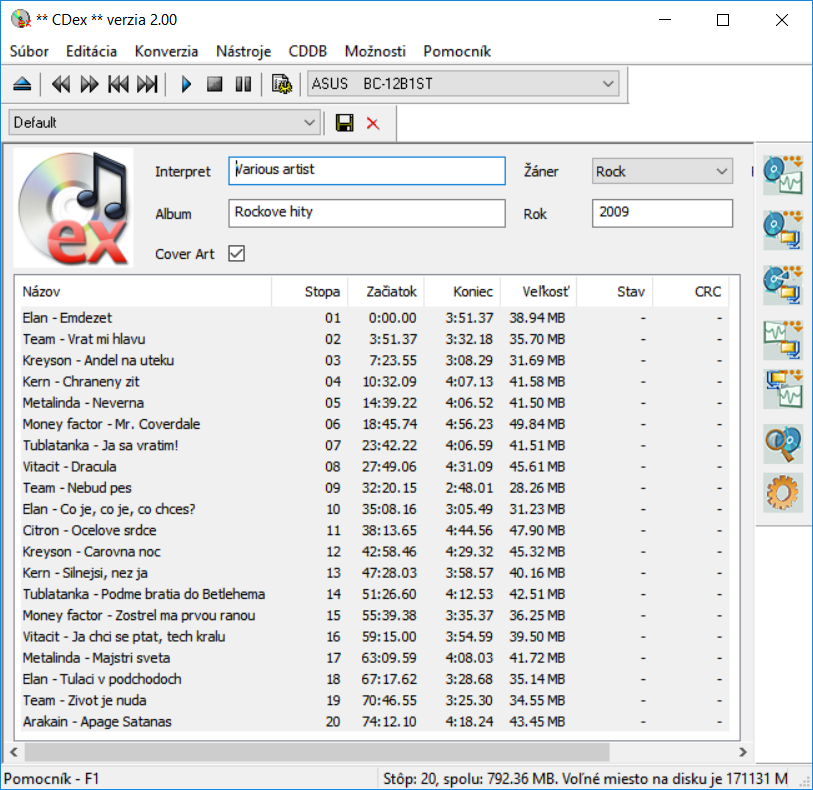Image resolution: width=813 pixels, height=790 pixels.
Task: Click extract CD tracks to compressed files icon
Action: coord(783,227)
